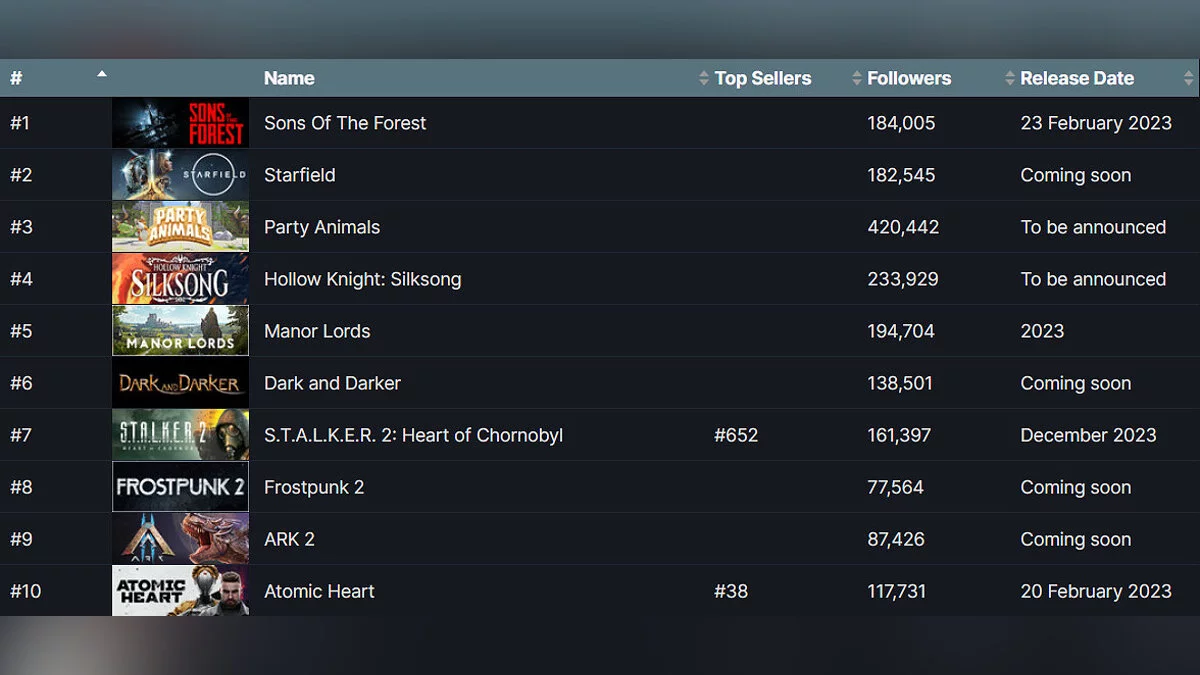This screenshot has width=1200, height=675.
Task: Click the Starfield game thumbnail
Action: (180, 175)
